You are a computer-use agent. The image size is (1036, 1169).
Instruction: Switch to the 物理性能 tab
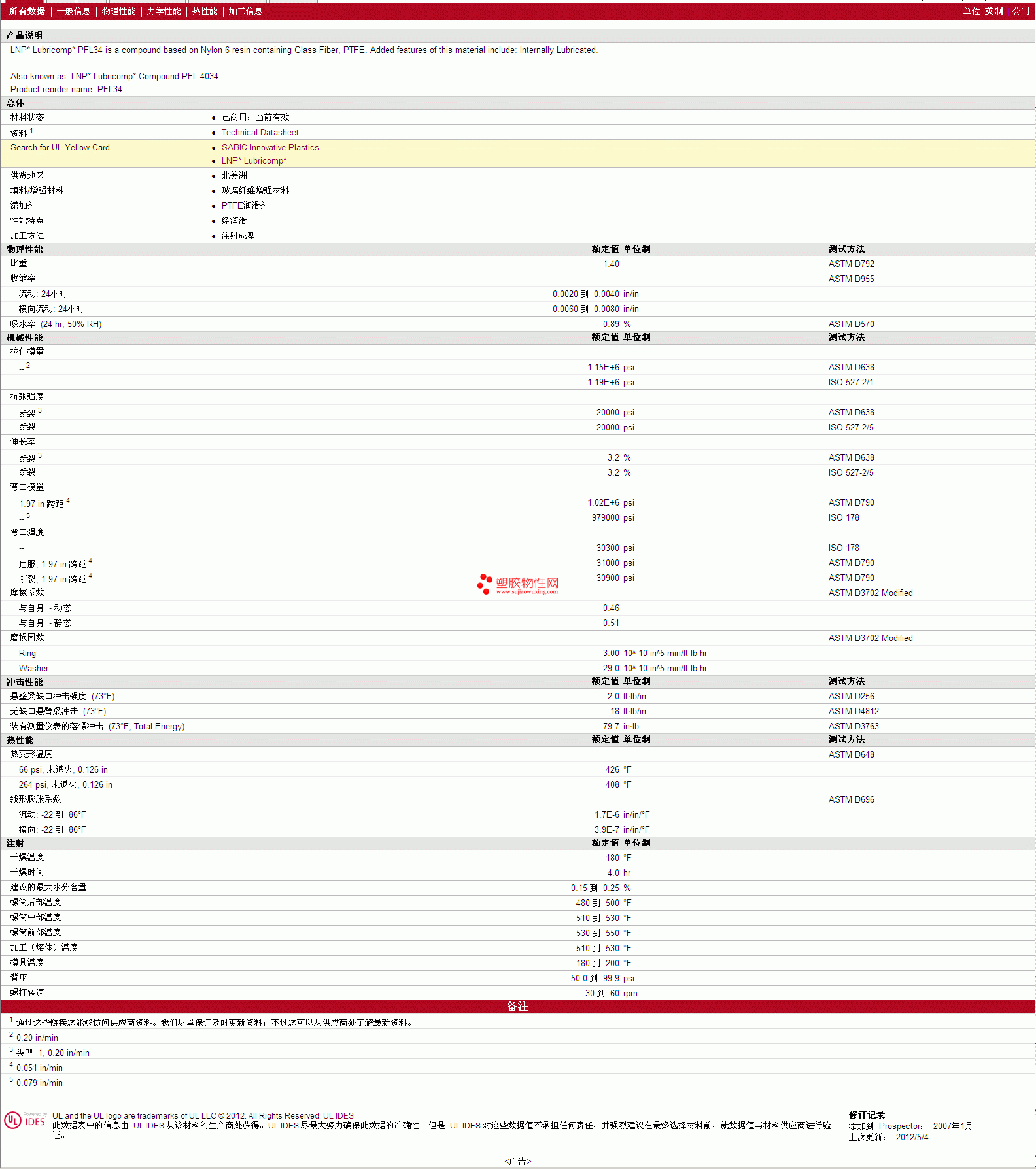pos(119,11)
